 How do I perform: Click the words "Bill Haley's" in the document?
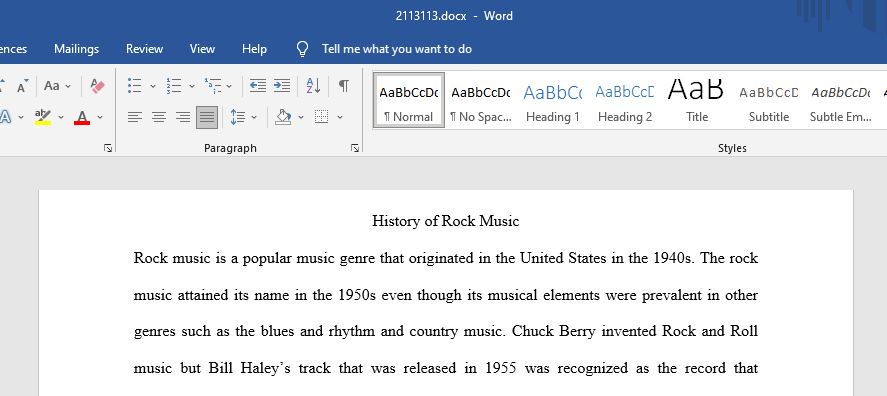click(x=249, y=368)
